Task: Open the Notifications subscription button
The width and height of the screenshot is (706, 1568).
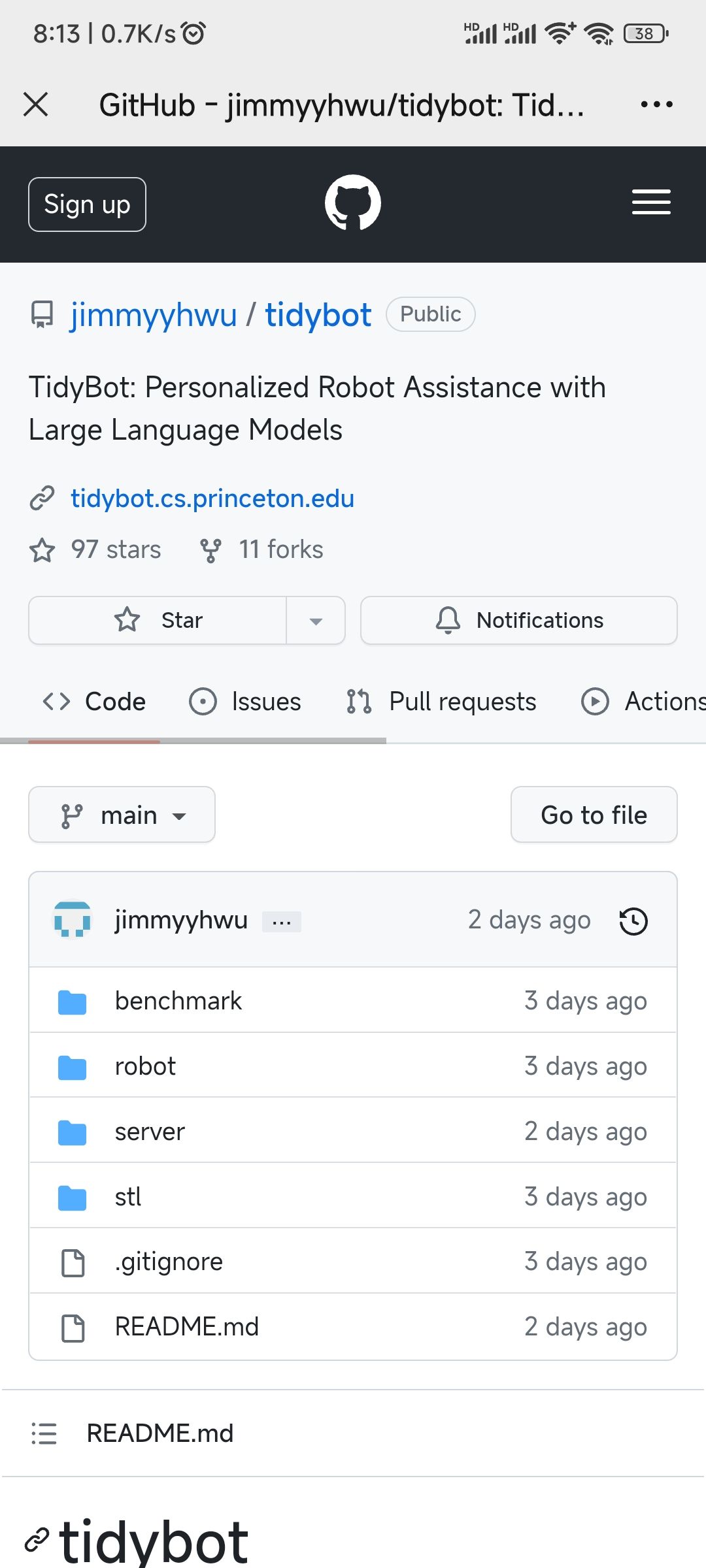Action: point(518,620)
